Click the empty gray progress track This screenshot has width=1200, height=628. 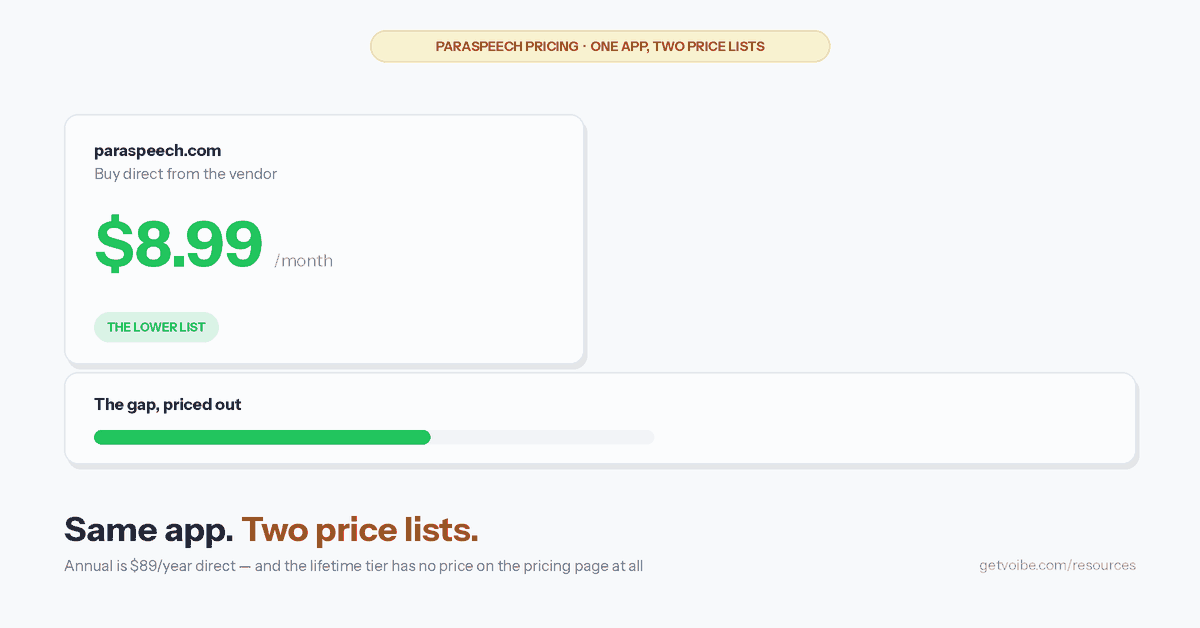point(543,437)
